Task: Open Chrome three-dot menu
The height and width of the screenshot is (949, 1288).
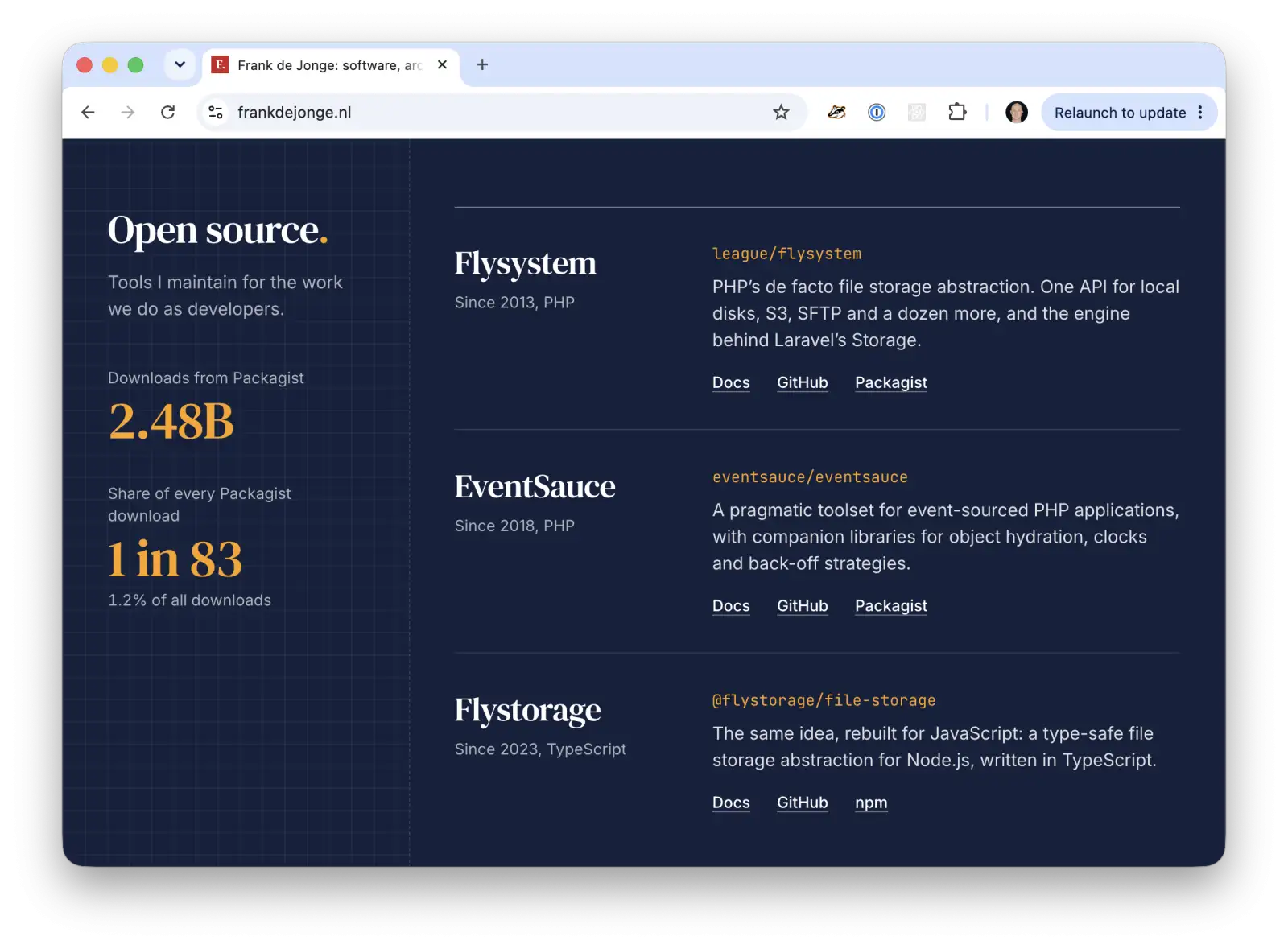Action: point(1200,113)
